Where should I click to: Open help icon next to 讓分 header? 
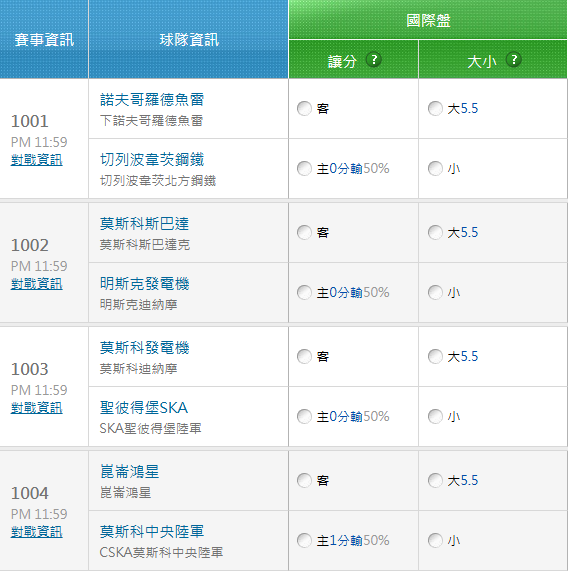coord(374,60)
